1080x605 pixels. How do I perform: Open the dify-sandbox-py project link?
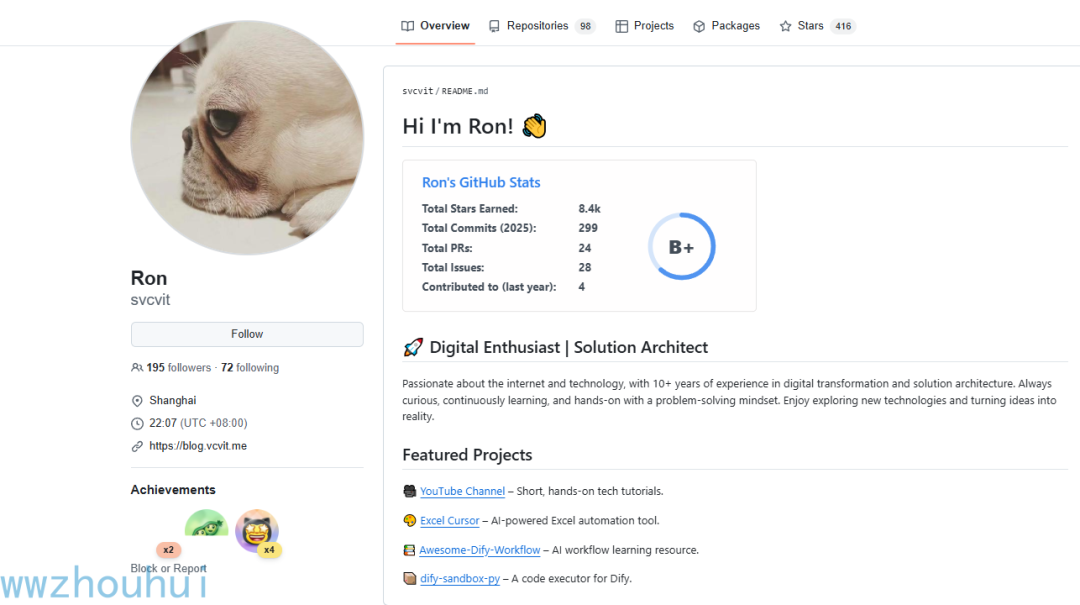[459, 579]
